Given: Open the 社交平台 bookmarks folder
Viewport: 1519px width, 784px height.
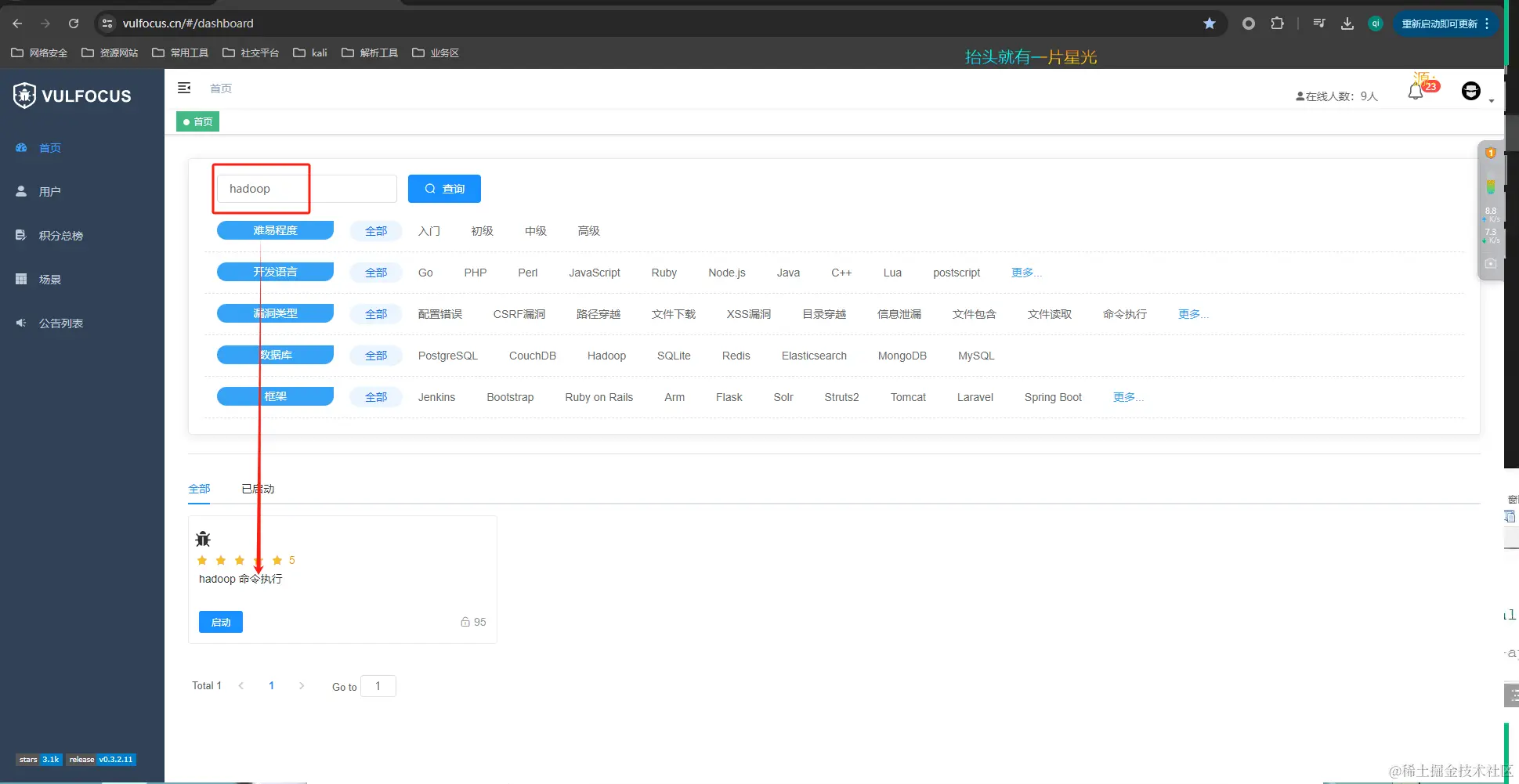Looking at the screenshot, I should (x=251, y=53).
